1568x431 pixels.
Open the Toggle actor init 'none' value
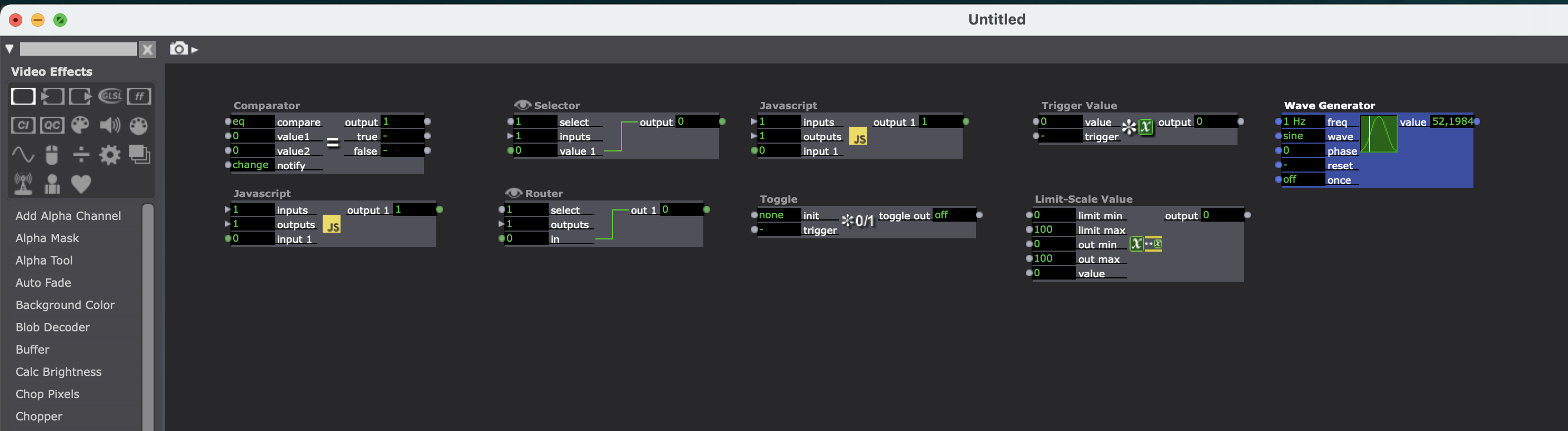coord(778,215)
